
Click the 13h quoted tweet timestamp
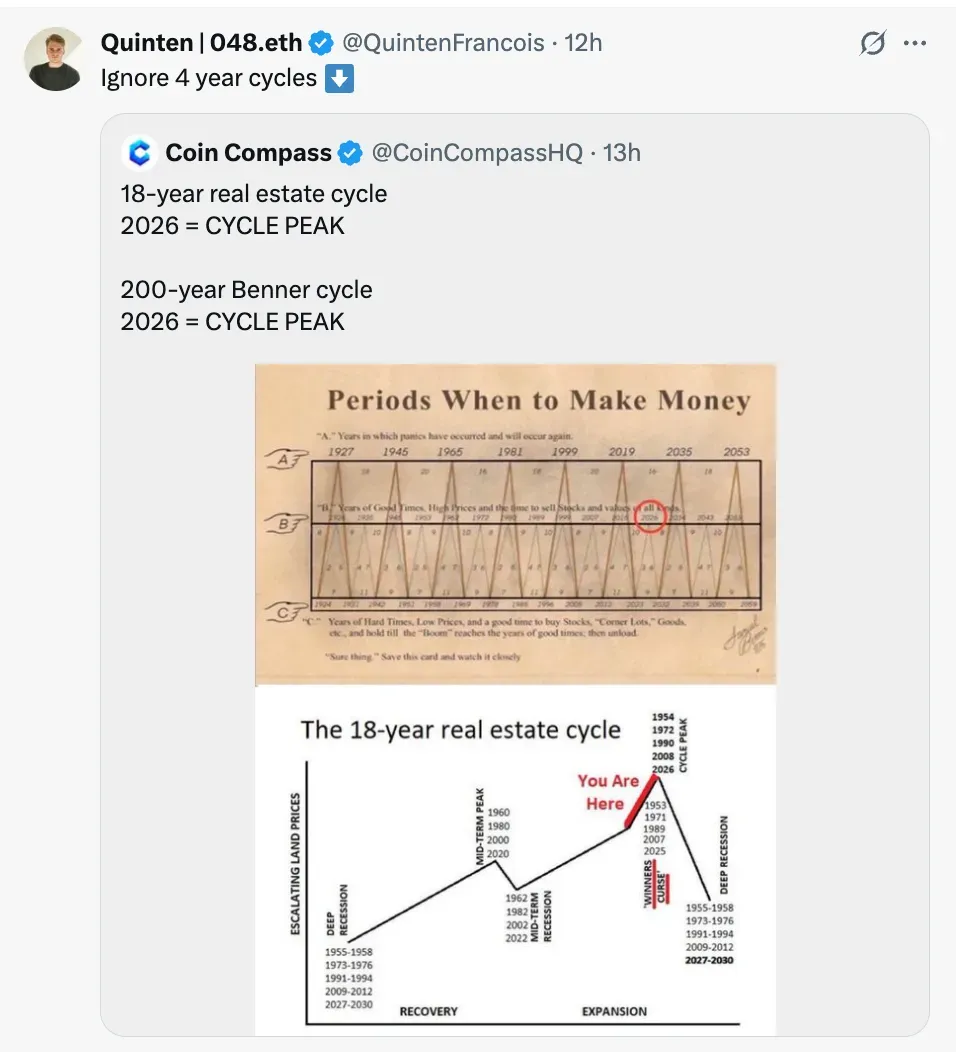[622, 153]
